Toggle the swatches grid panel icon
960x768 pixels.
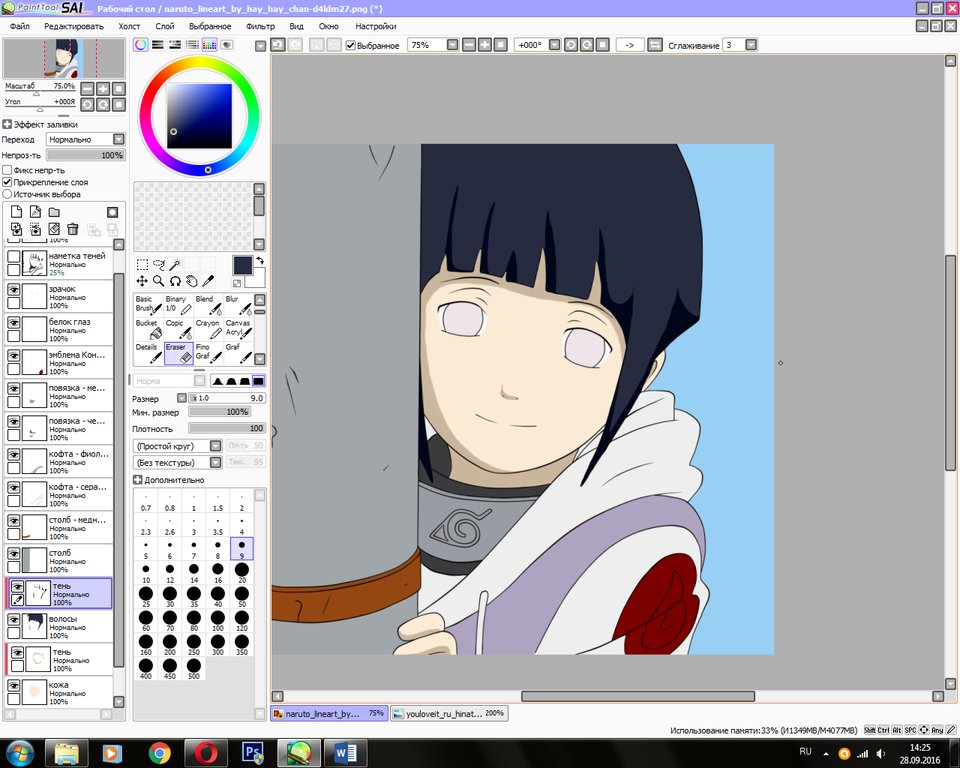click(209, 45)
